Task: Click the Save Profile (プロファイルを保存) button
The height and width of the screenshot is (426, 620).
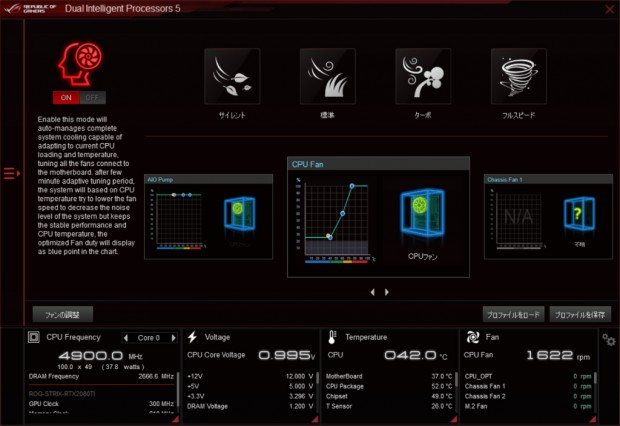Action: [x=580, y=315]
